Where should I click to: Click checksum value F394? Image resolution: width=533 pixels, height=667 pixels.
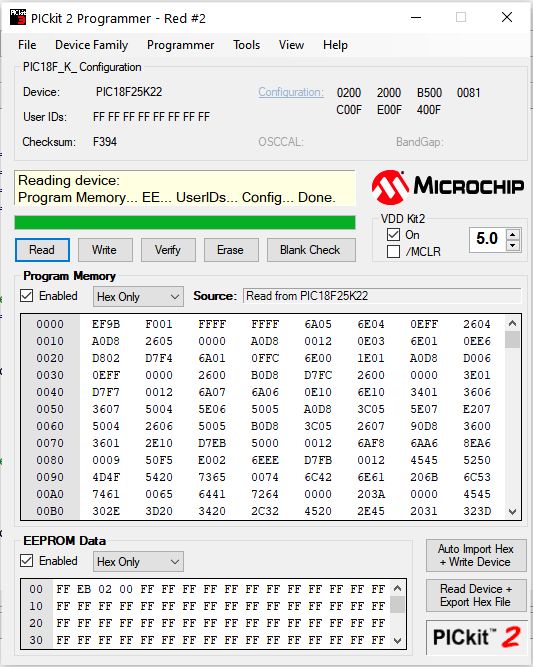point(105,142)
